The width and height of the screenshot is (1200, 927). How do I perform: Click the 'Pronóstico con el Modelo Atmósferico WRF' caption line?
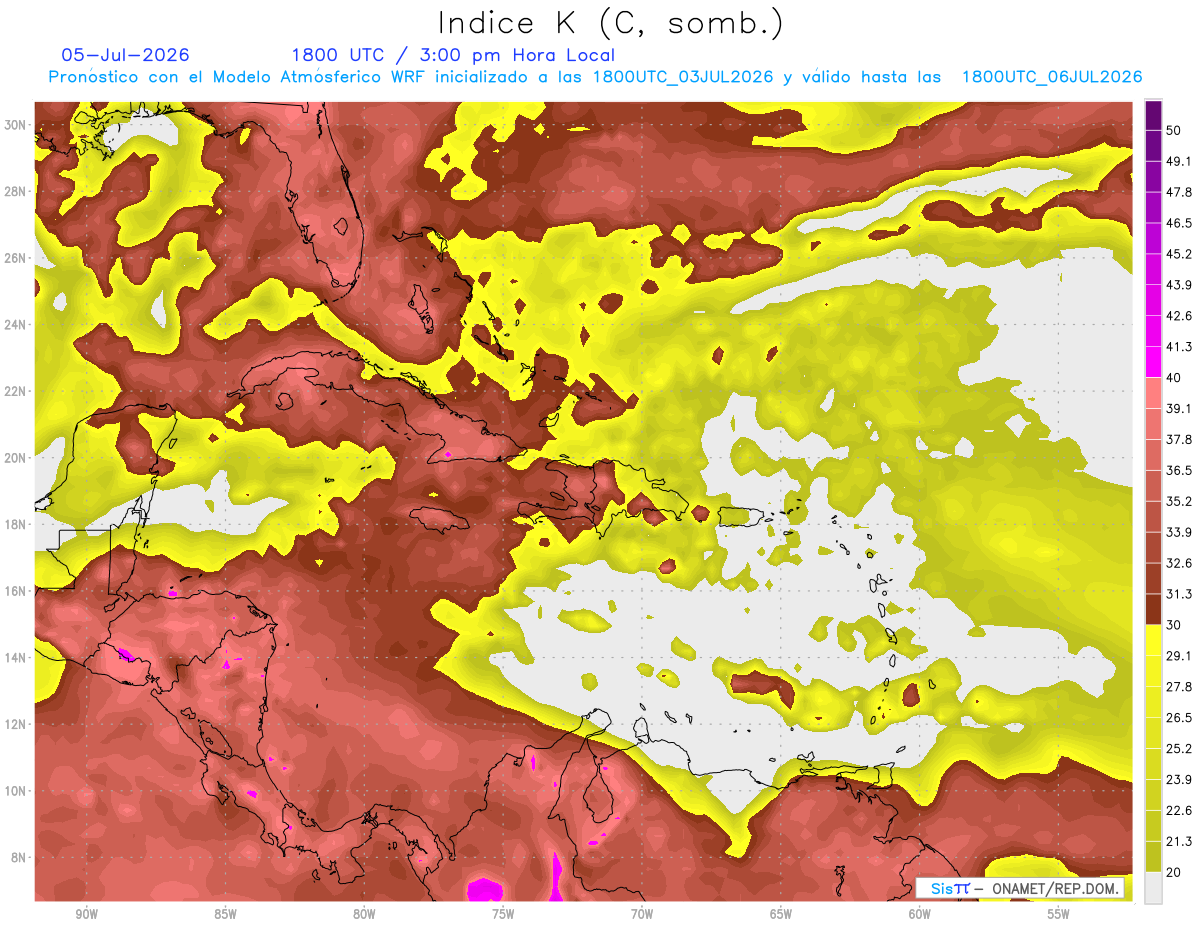[596, 77]
